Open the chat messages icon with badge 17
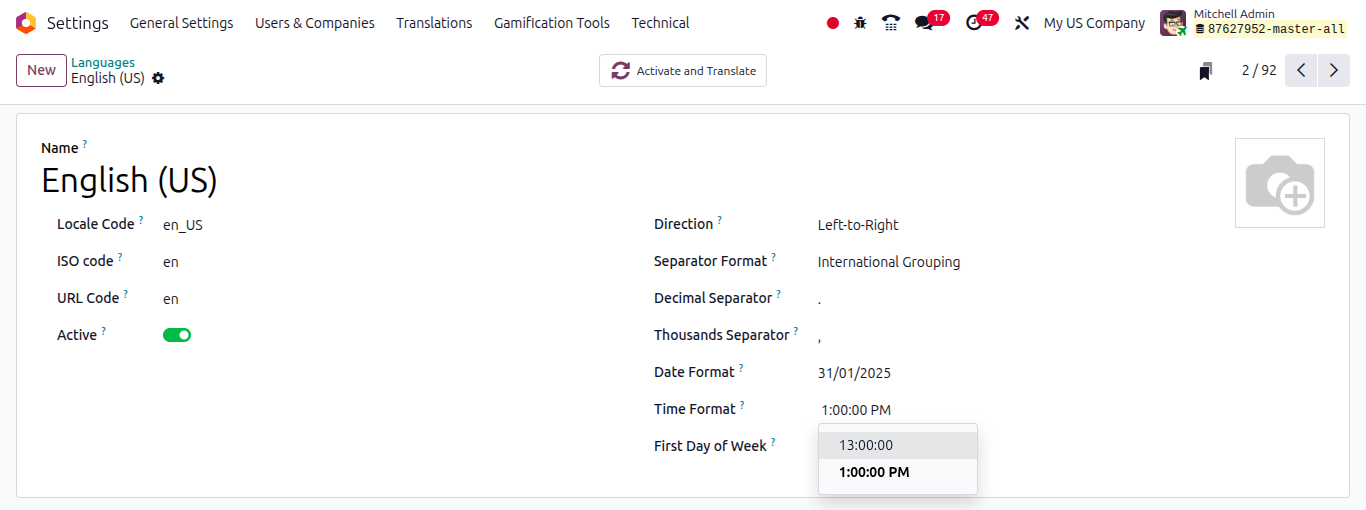 [924, 23]
